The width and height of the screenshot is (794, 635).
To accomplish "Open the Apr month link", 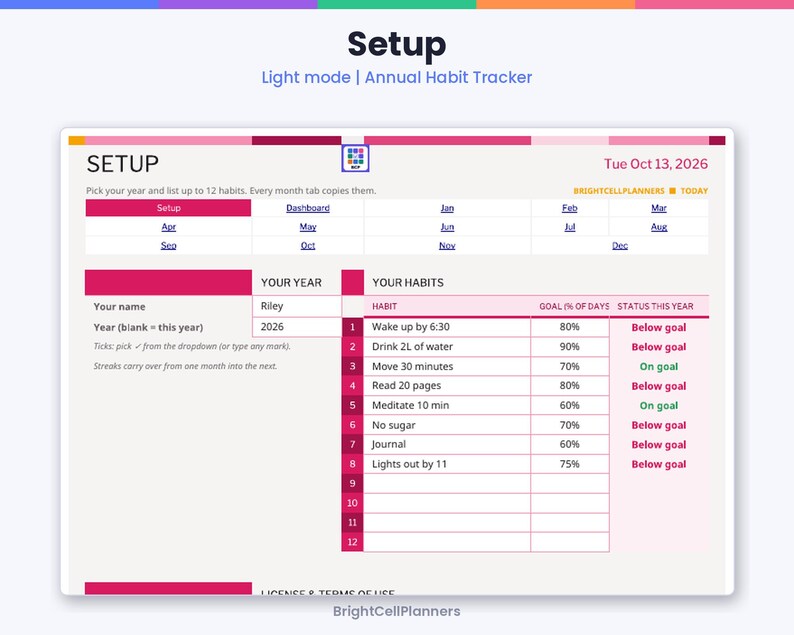I will pyautogui.click(x=169, y=227).
